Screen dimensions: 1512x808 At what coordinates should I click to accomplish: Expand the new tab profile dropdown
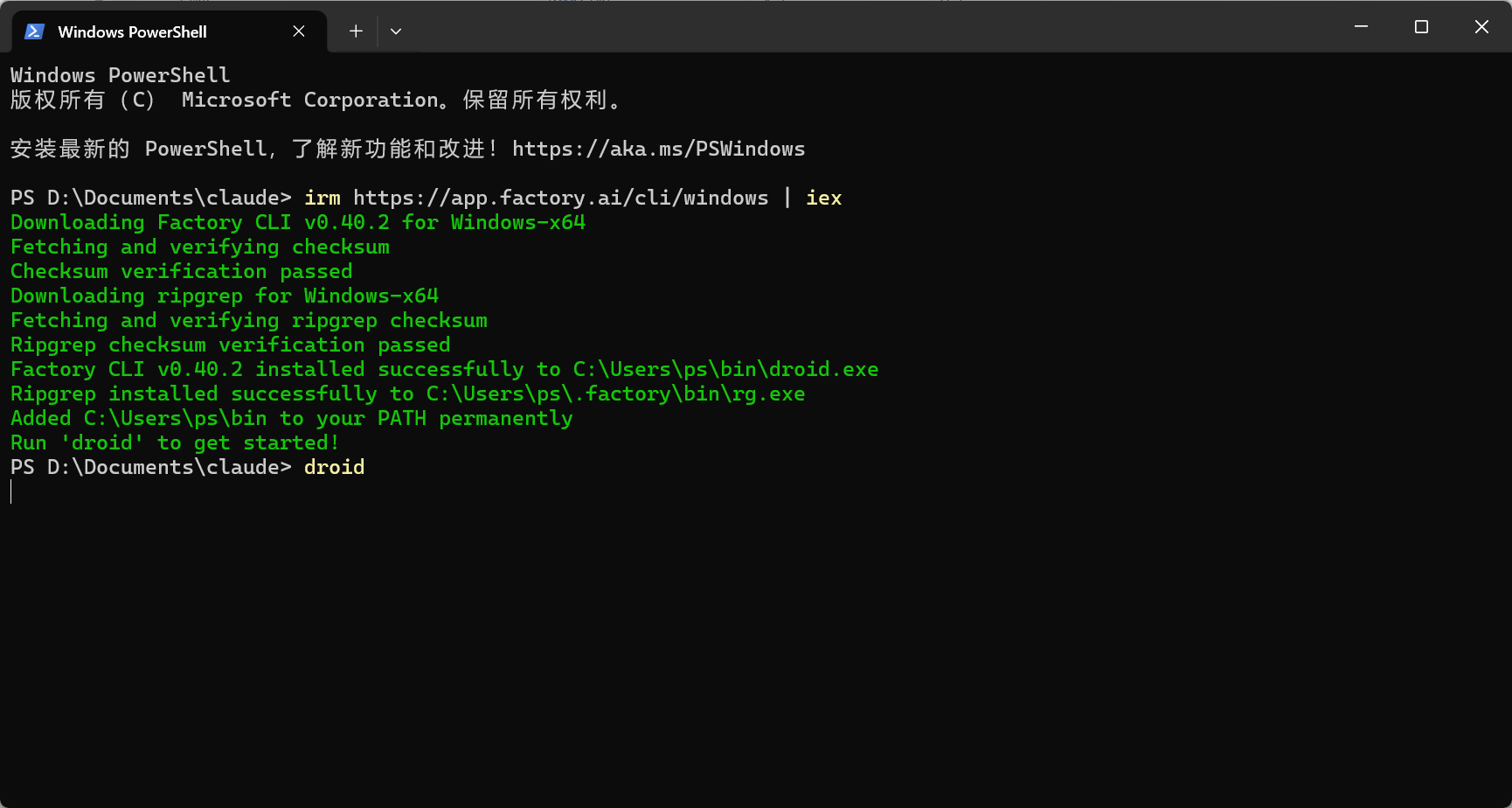[x=396, y=31]
